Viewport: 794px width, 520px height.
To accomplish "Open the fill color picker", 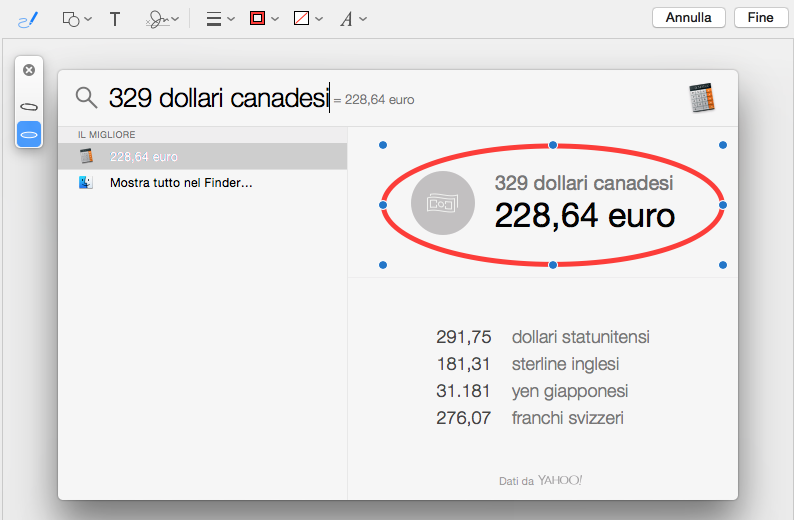I will (x=301, y=19).
